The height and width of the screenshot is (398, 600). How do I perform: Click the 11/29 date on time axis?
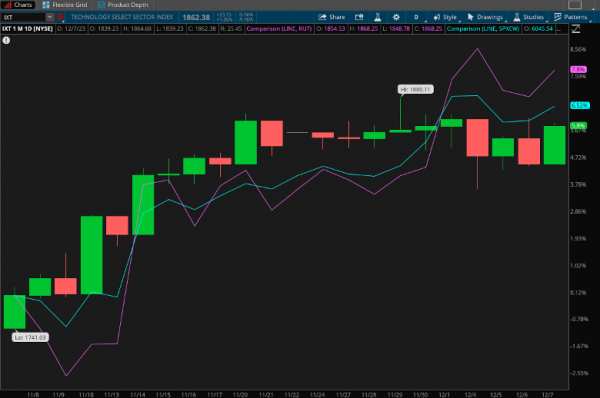point(395,395)
